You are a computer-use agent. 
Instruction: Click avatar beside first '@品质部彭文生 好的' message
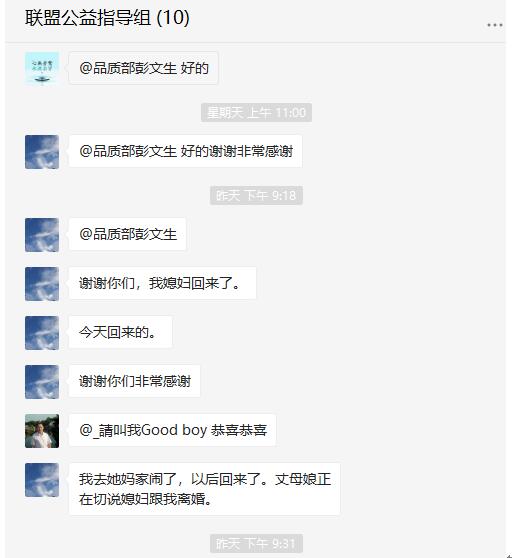[42, 68]
